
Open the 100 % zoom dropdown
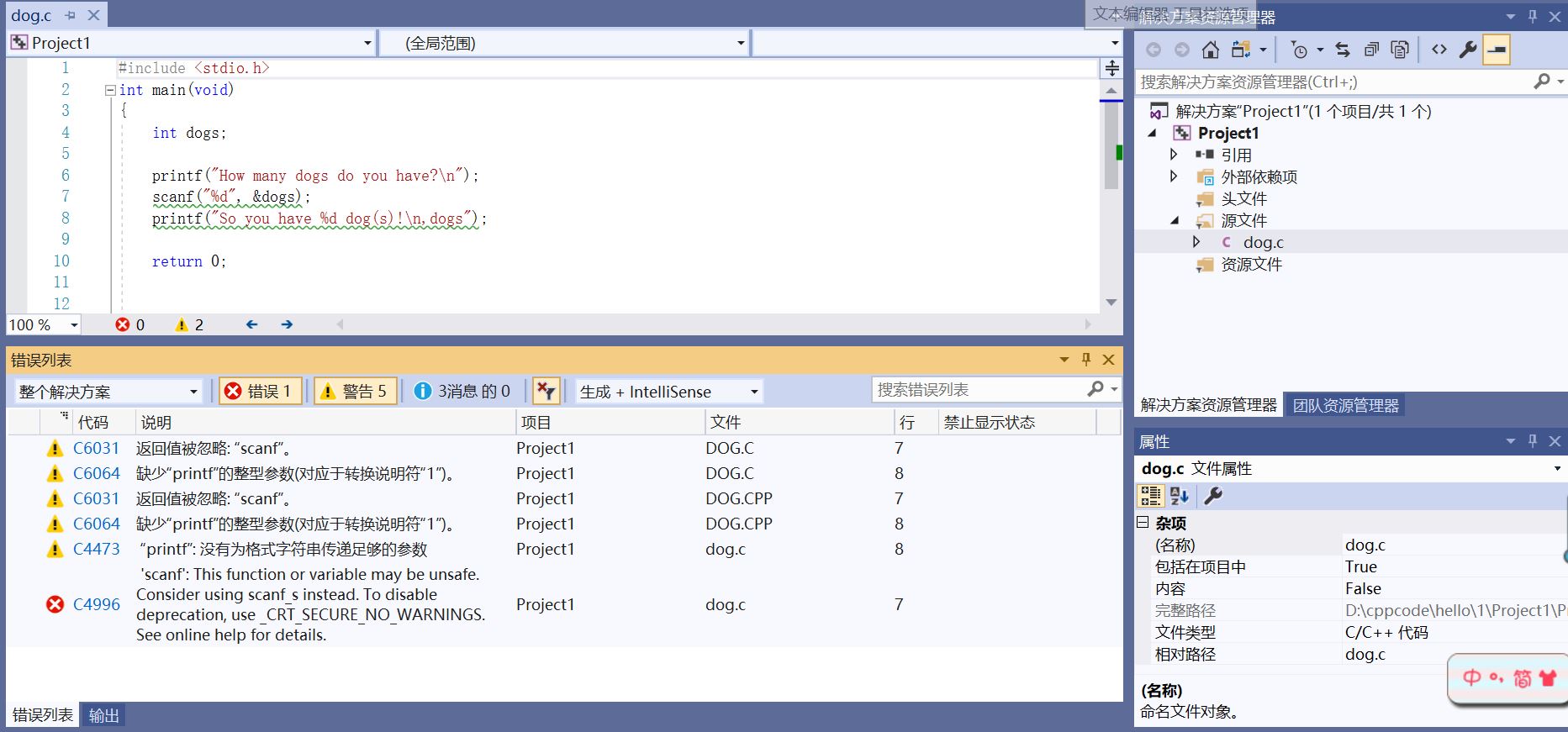pos(74,324)
